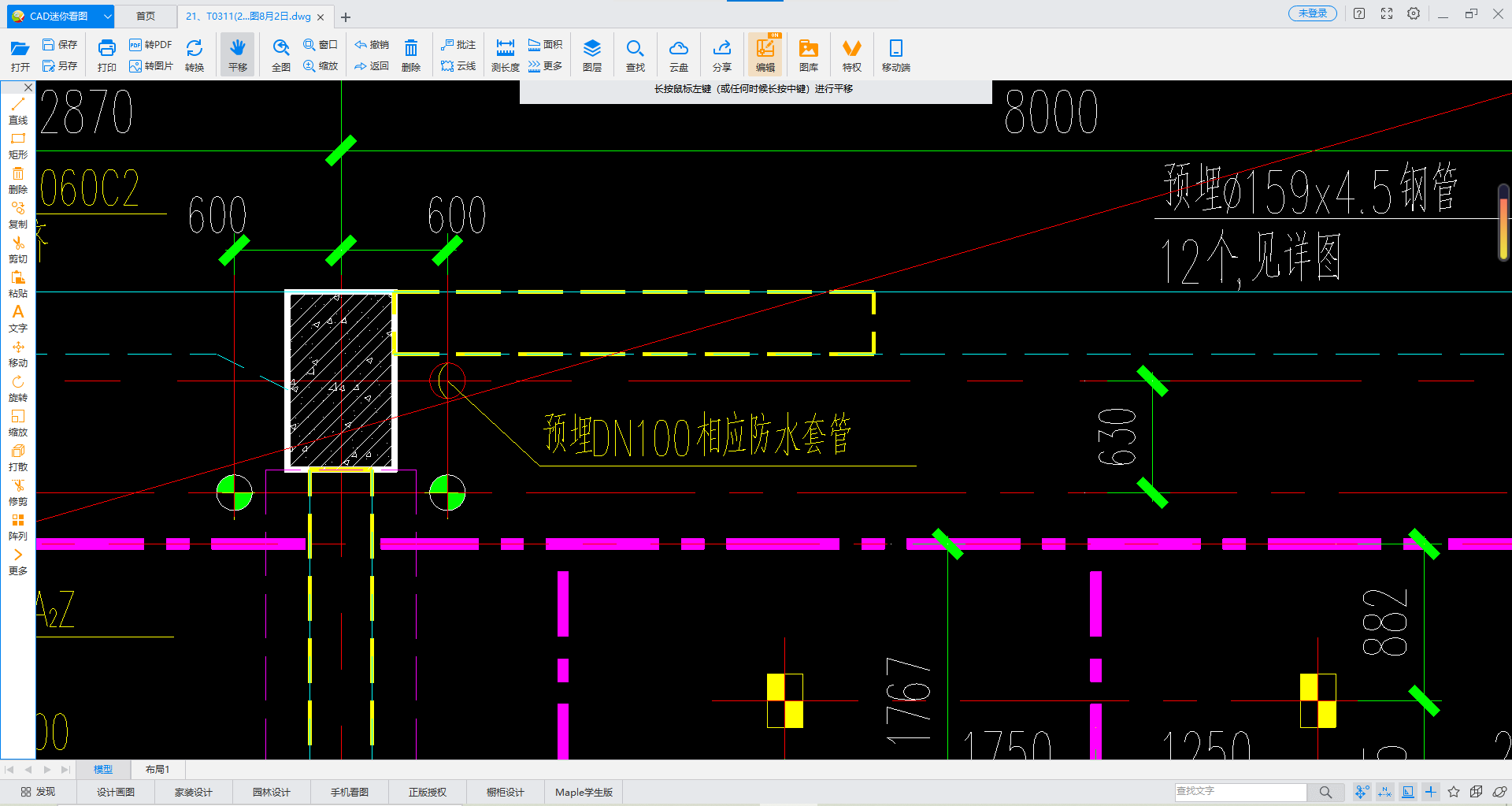1512x806 pixels.
Task: Open the 云盘 cloud drive
Action: click(679, 55)
